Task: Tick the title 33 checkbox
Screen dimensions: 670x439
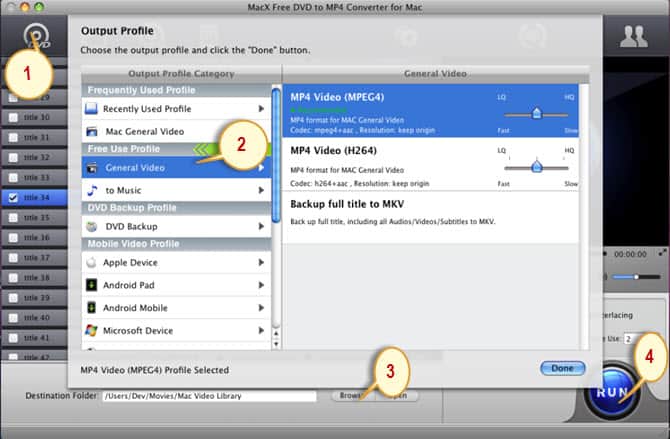Action: [x=13, y=177]
